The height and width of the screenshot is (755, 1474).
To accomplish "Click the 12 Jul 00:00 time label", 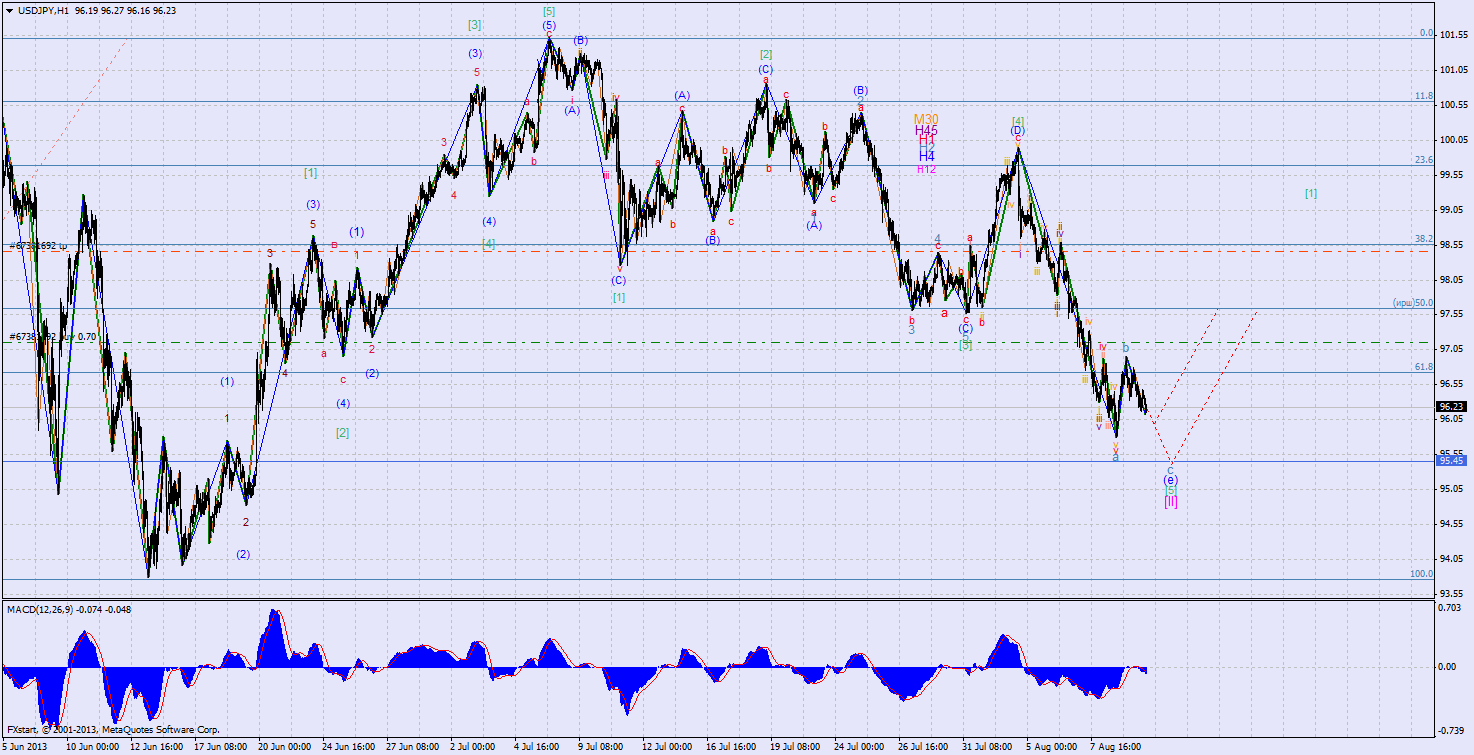I will [x=669, y=746].
